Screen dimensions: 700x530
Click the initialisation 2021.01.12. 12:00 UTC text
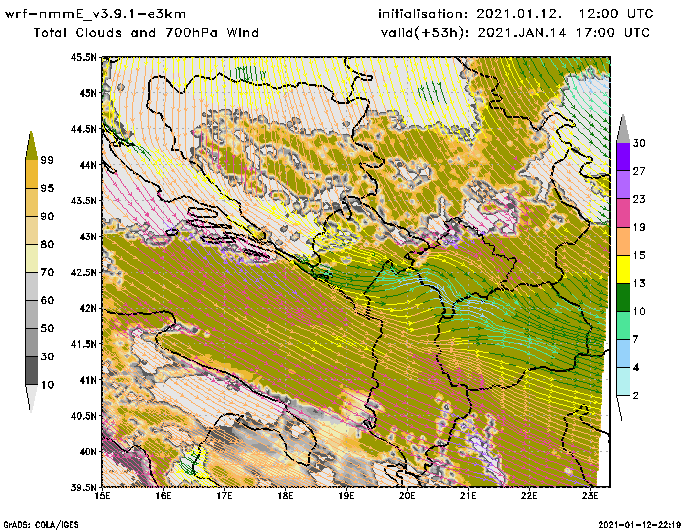coord(516,14)
